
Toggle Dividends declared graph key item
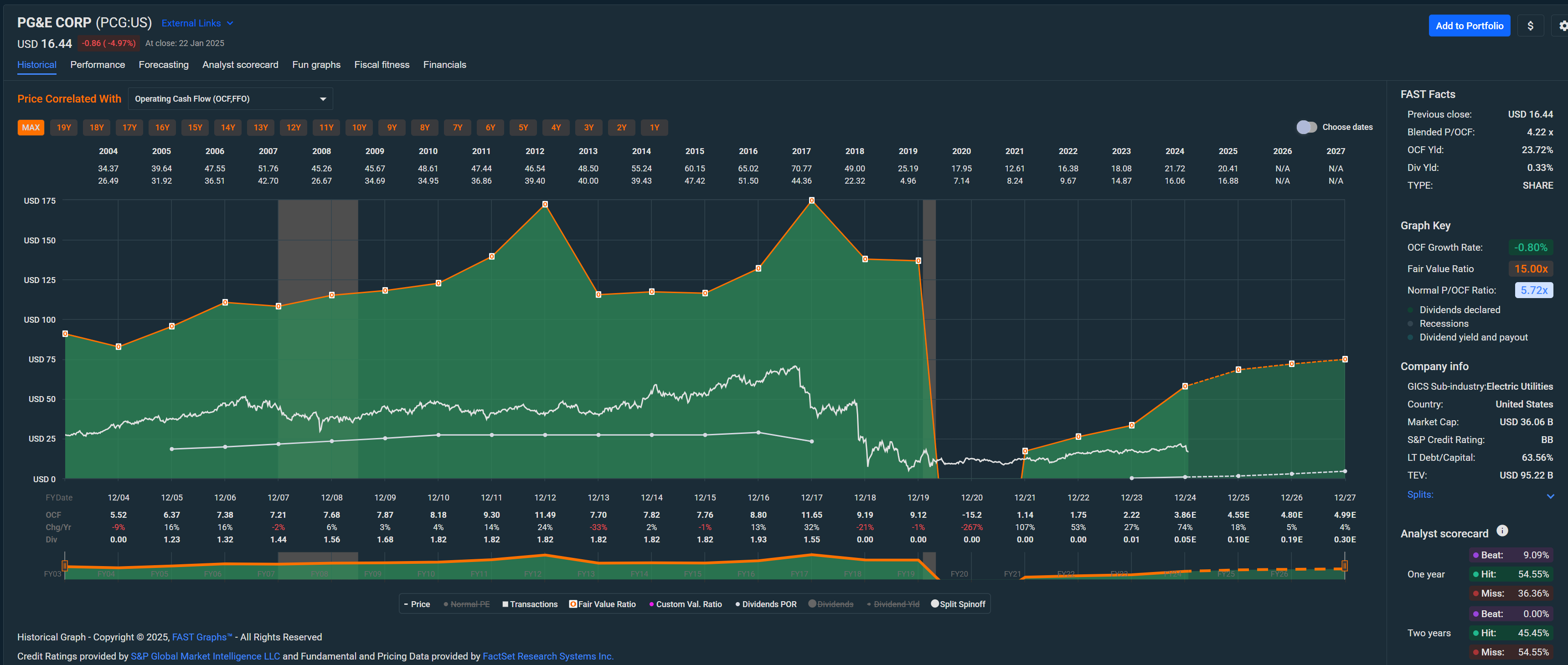[1454, 309]
